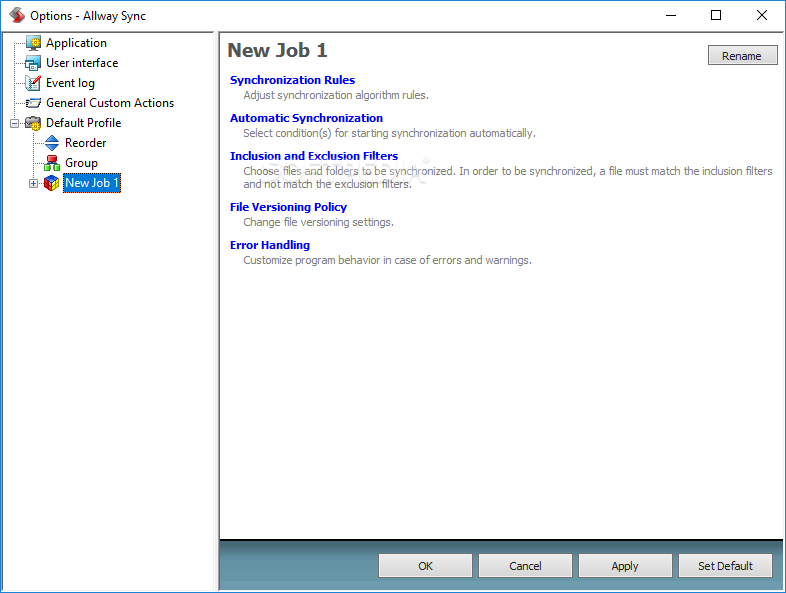Click the Apply button
Viewport: 786px width, 593px height.
(x=625, y=566)
